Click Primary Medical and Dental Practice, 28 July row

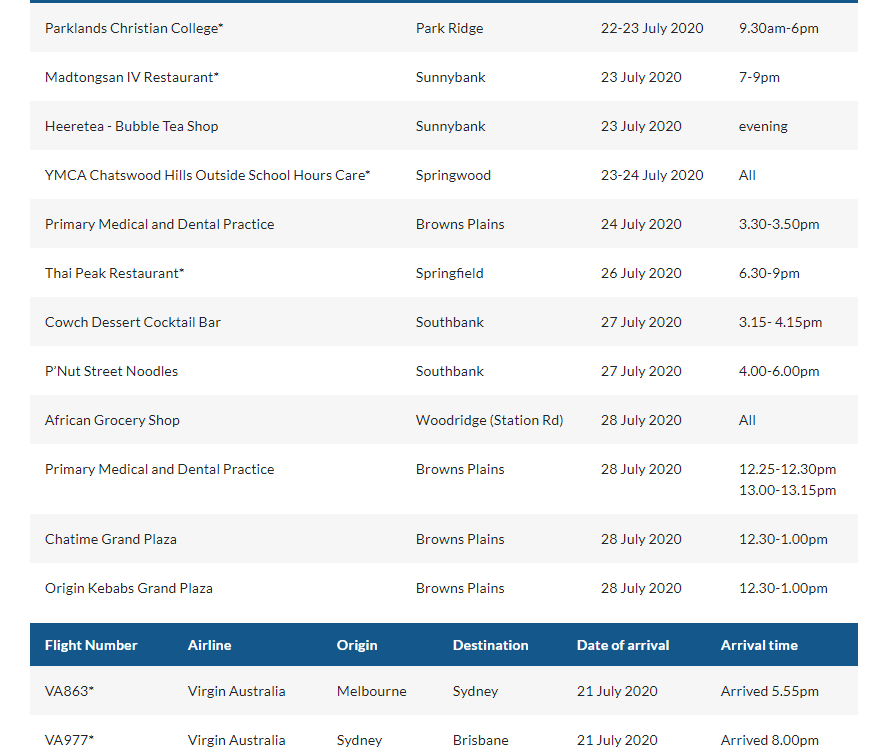coord(159,469)
